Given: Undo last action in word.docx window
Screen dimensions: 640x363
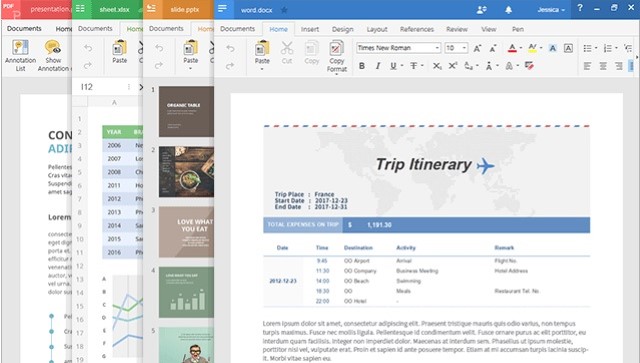Looking at the screenshot, I should (231, 49).
